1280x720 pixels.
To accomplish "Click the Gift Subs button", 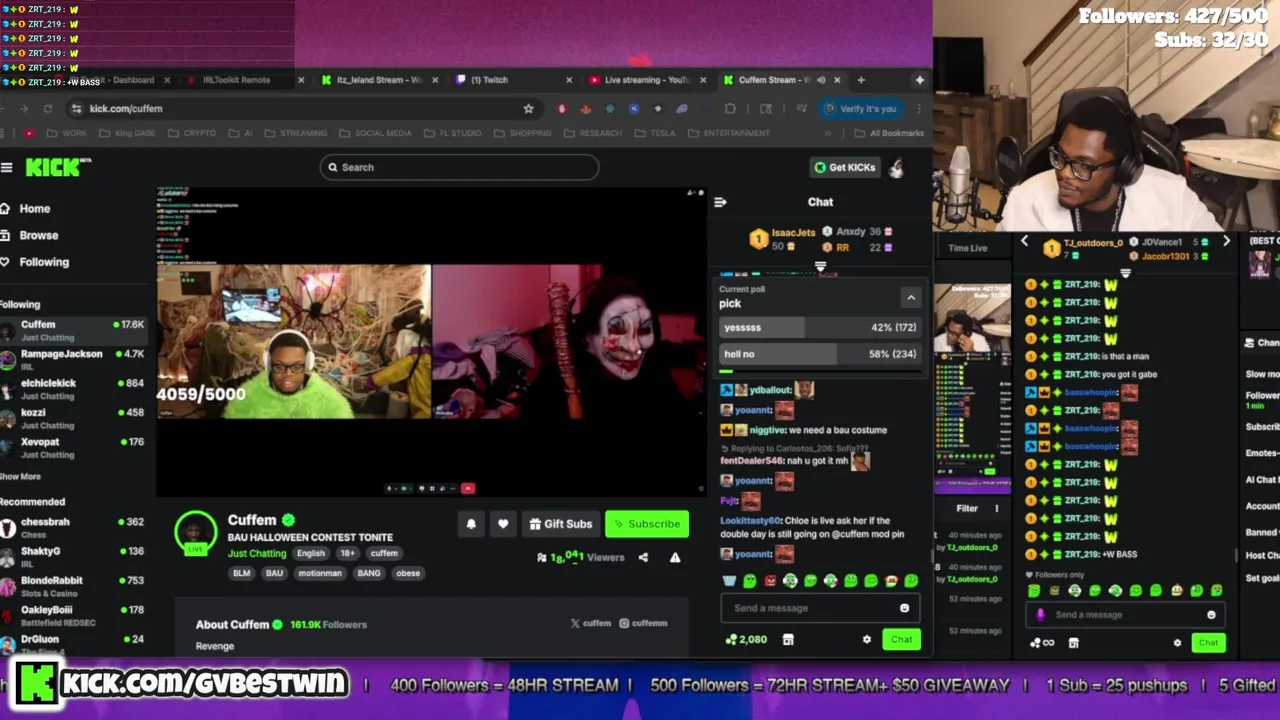I will pos(561,524).
